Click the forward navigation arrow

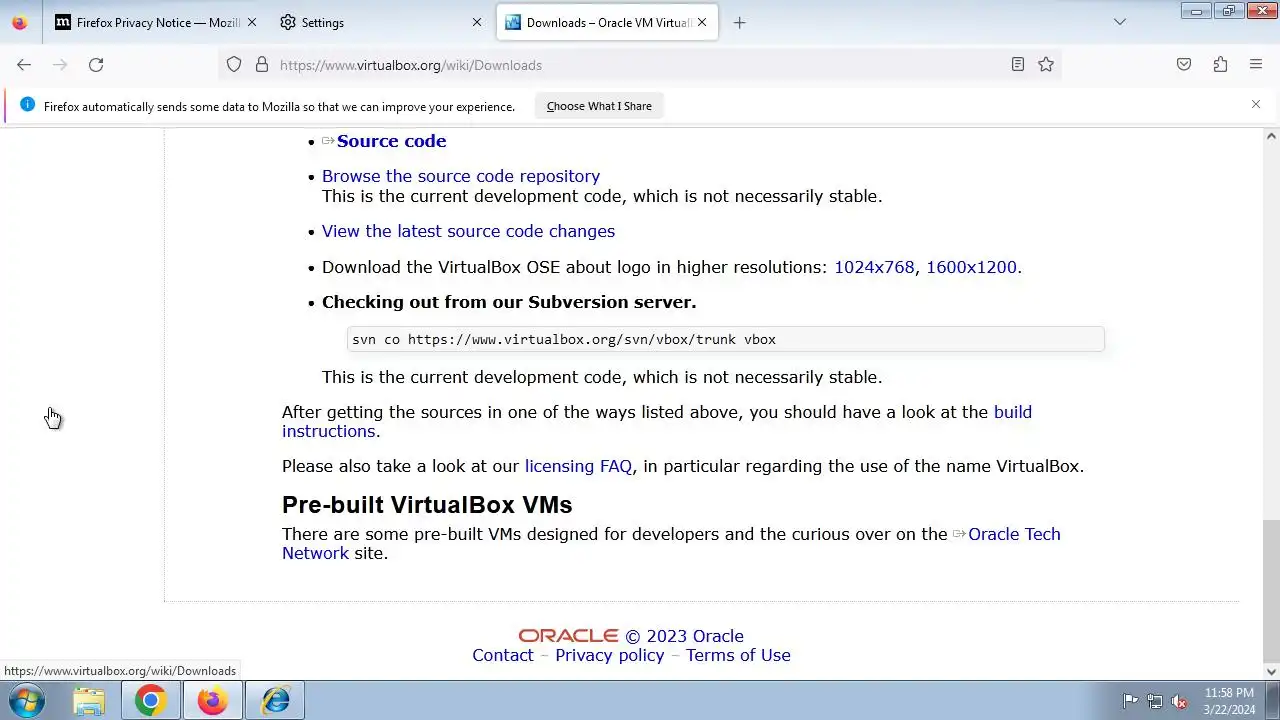click(60, 65)
